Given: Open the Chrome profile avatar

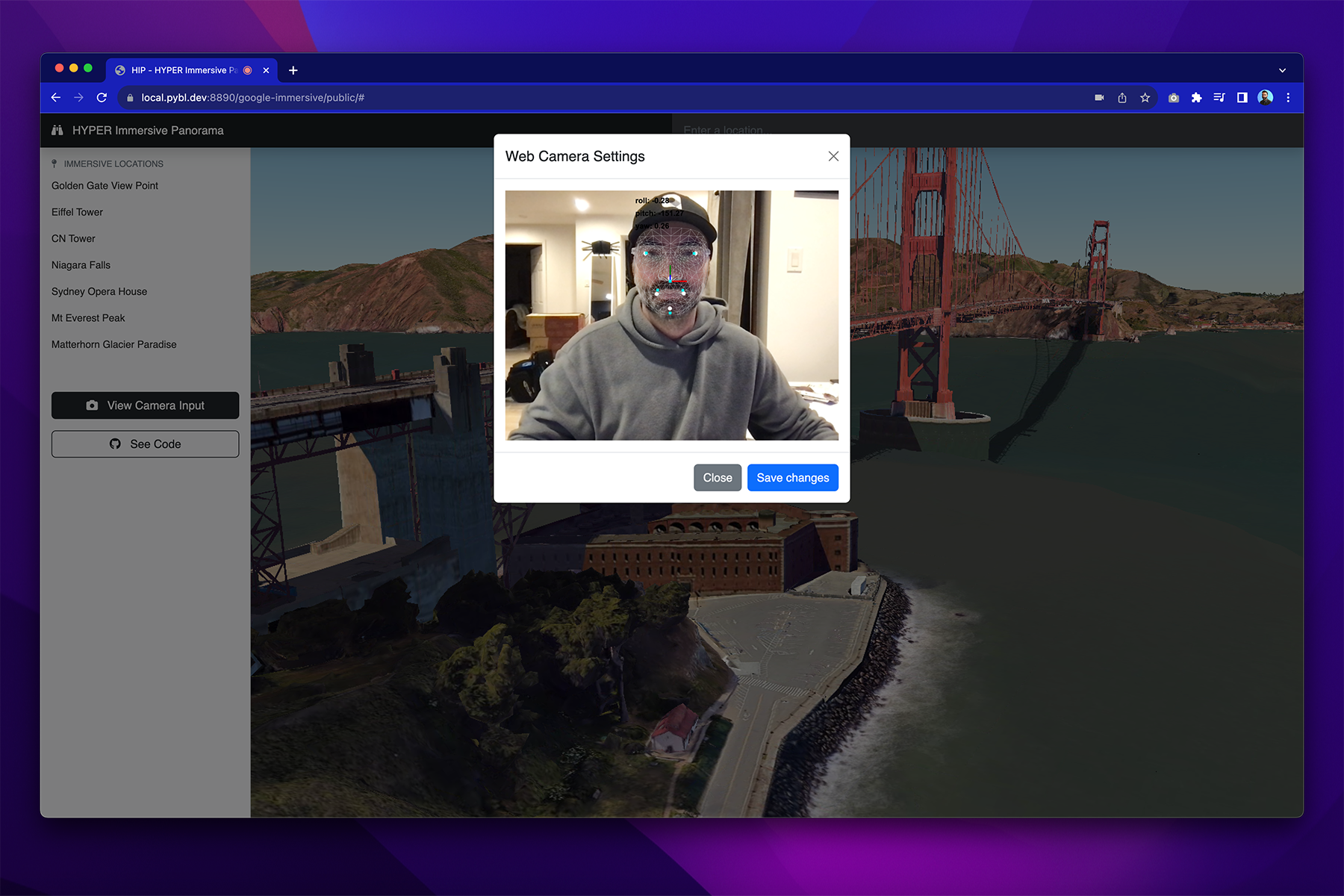Looking at the screenshot, I should [x=1265, y=98].
